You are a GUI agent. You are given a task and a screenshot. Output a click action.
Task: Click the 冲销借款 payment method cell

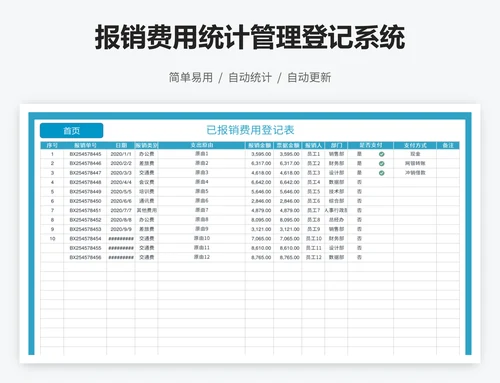point(415,173)
